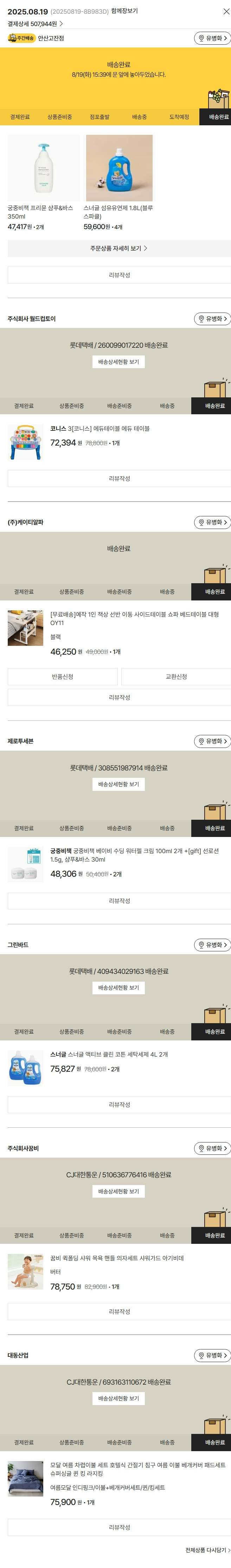This screenshot has width=231, height=1568.
Task: View 배송상세현황 for 롯데택배 260099017220
Action: (118, 362)
